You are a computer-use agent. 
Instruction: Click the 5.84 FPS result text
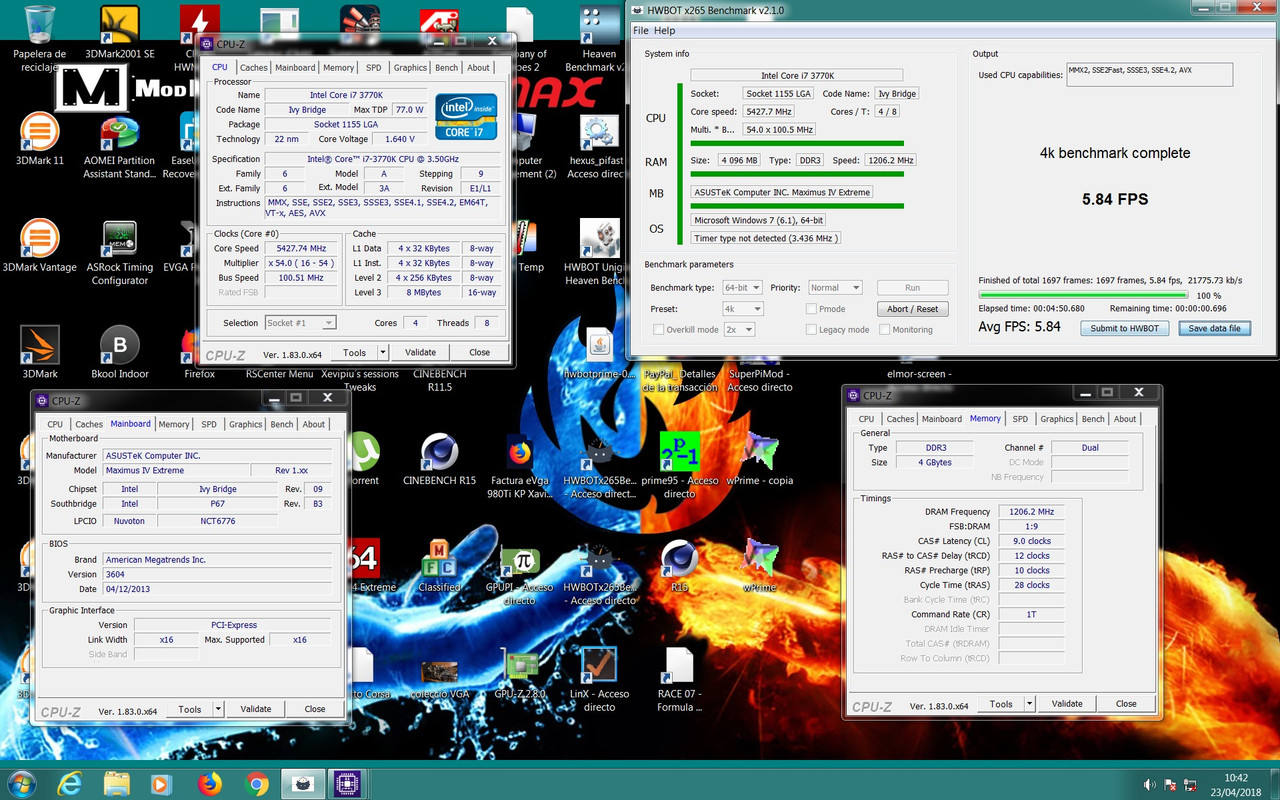[x=1115, y=199]
